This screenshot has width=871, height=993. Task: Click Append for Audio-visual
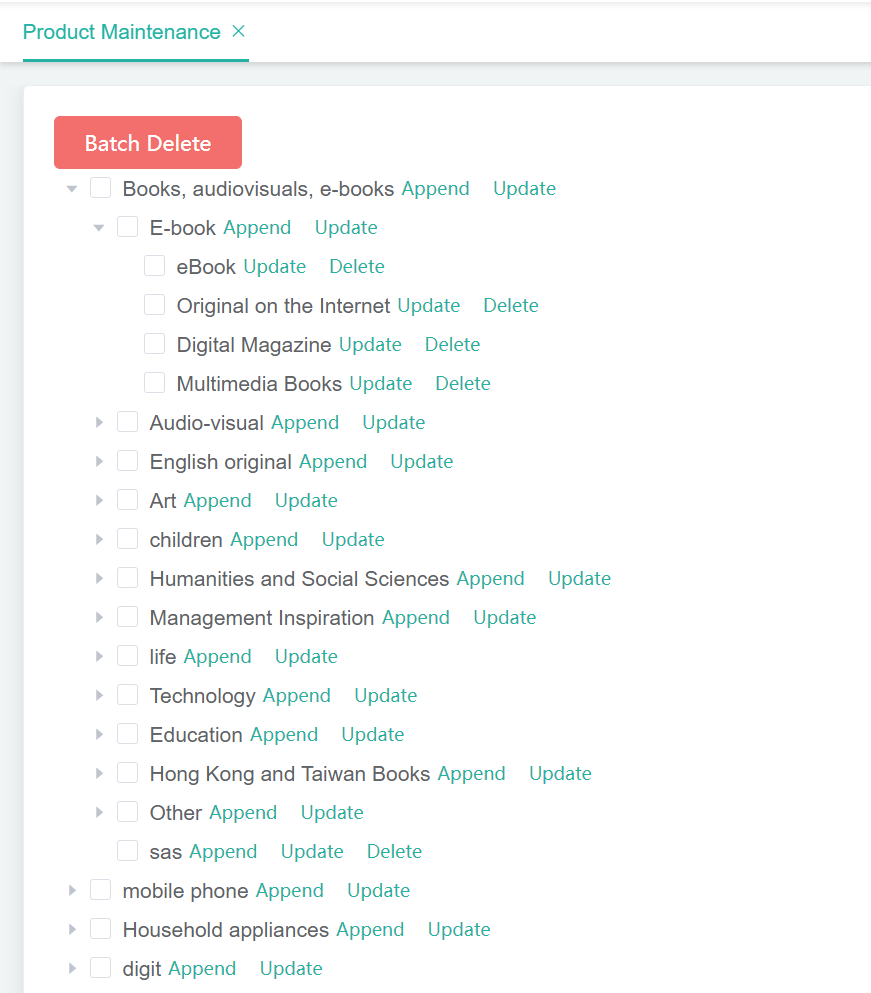pos(305,422)
